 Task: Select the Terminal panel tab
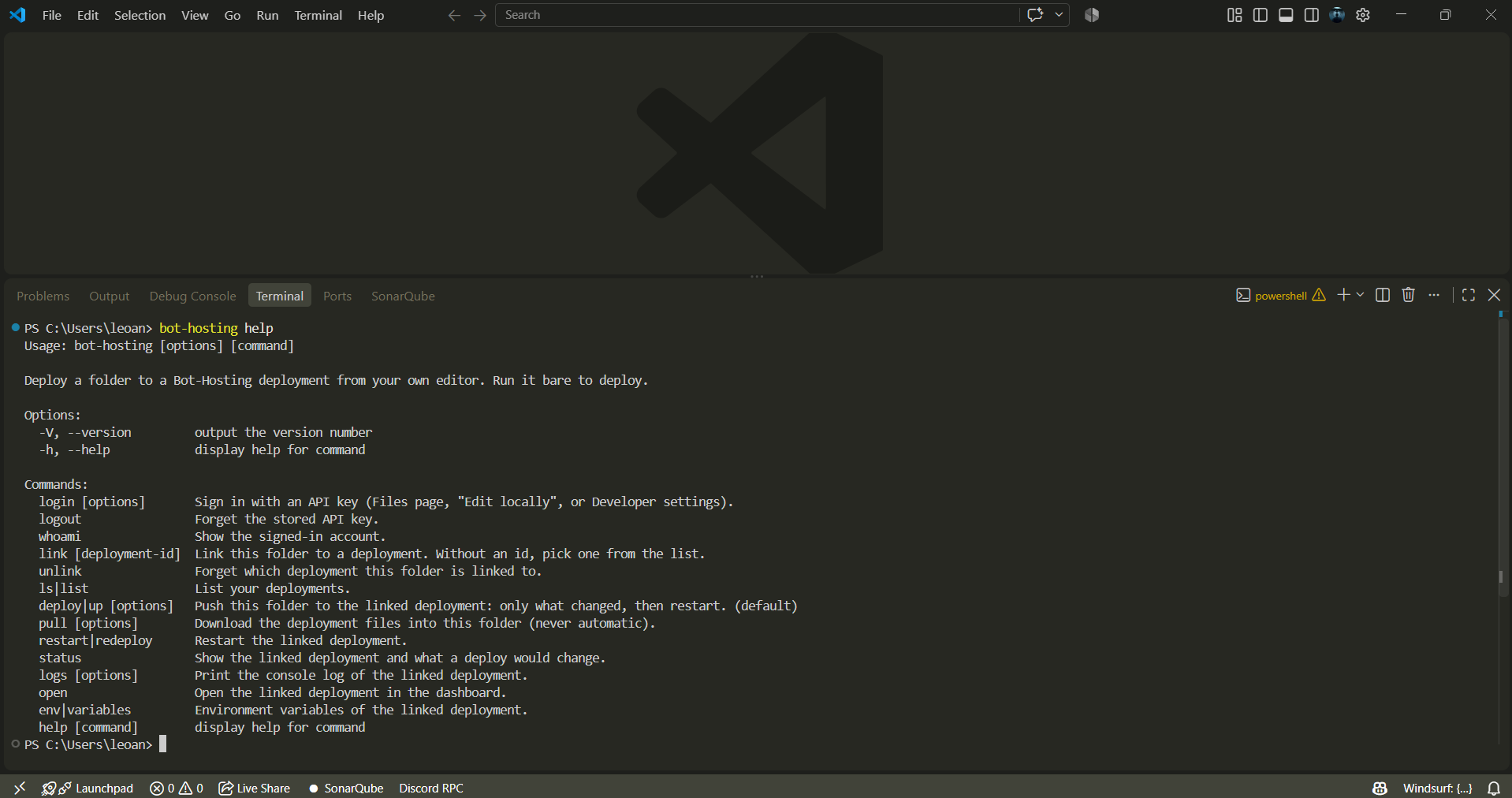[x=280, y=296]
